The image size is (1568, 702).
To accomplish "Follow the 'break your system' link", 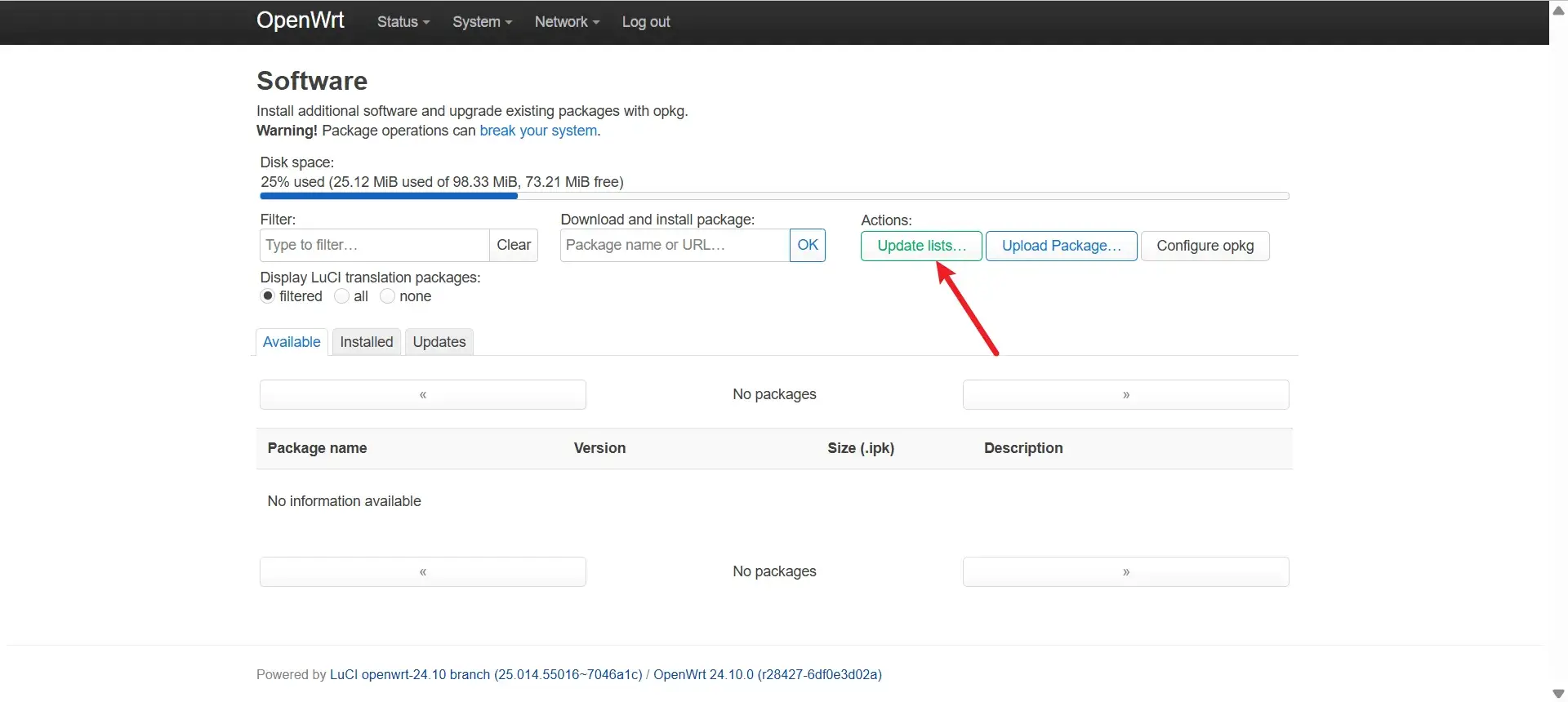I will (538, 131).
